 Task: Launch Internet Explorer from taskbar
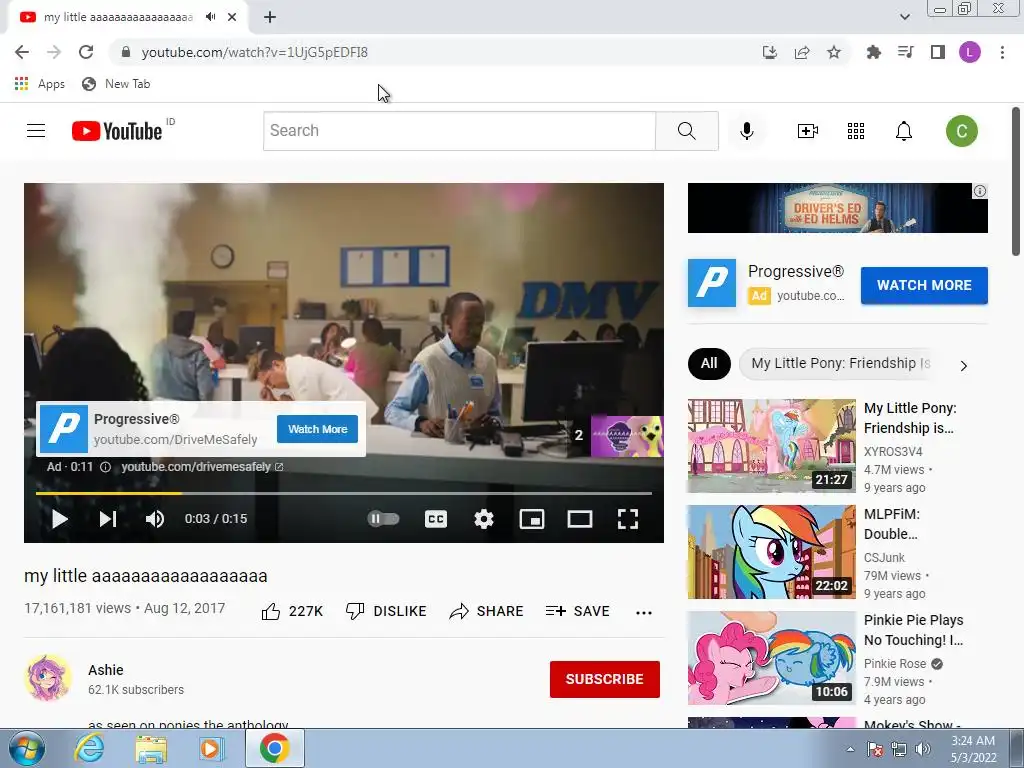point(89,748)
